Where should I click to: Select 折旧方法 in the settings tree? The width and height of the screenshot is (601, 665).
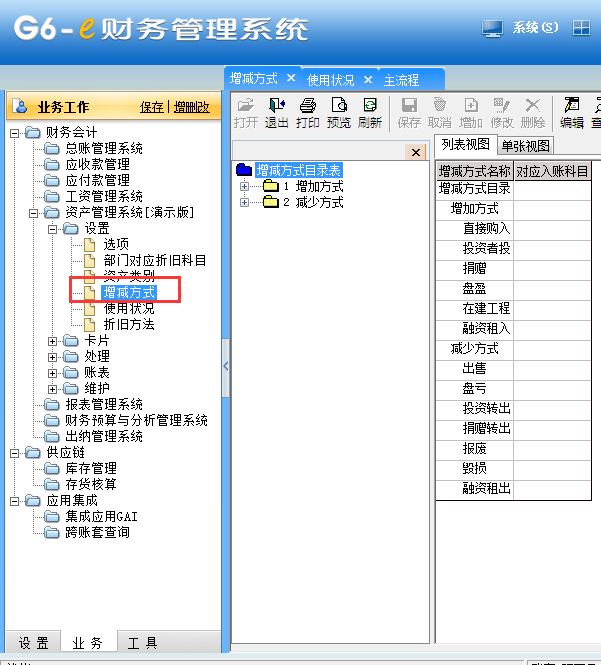[129, 324]
